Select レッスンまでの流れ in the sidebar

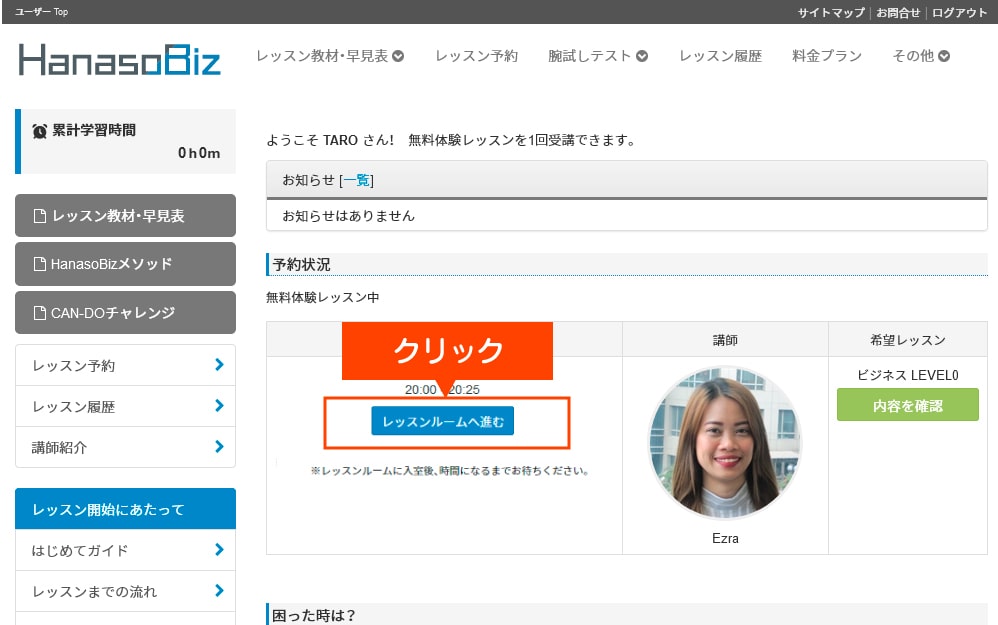tap(125, 591)
